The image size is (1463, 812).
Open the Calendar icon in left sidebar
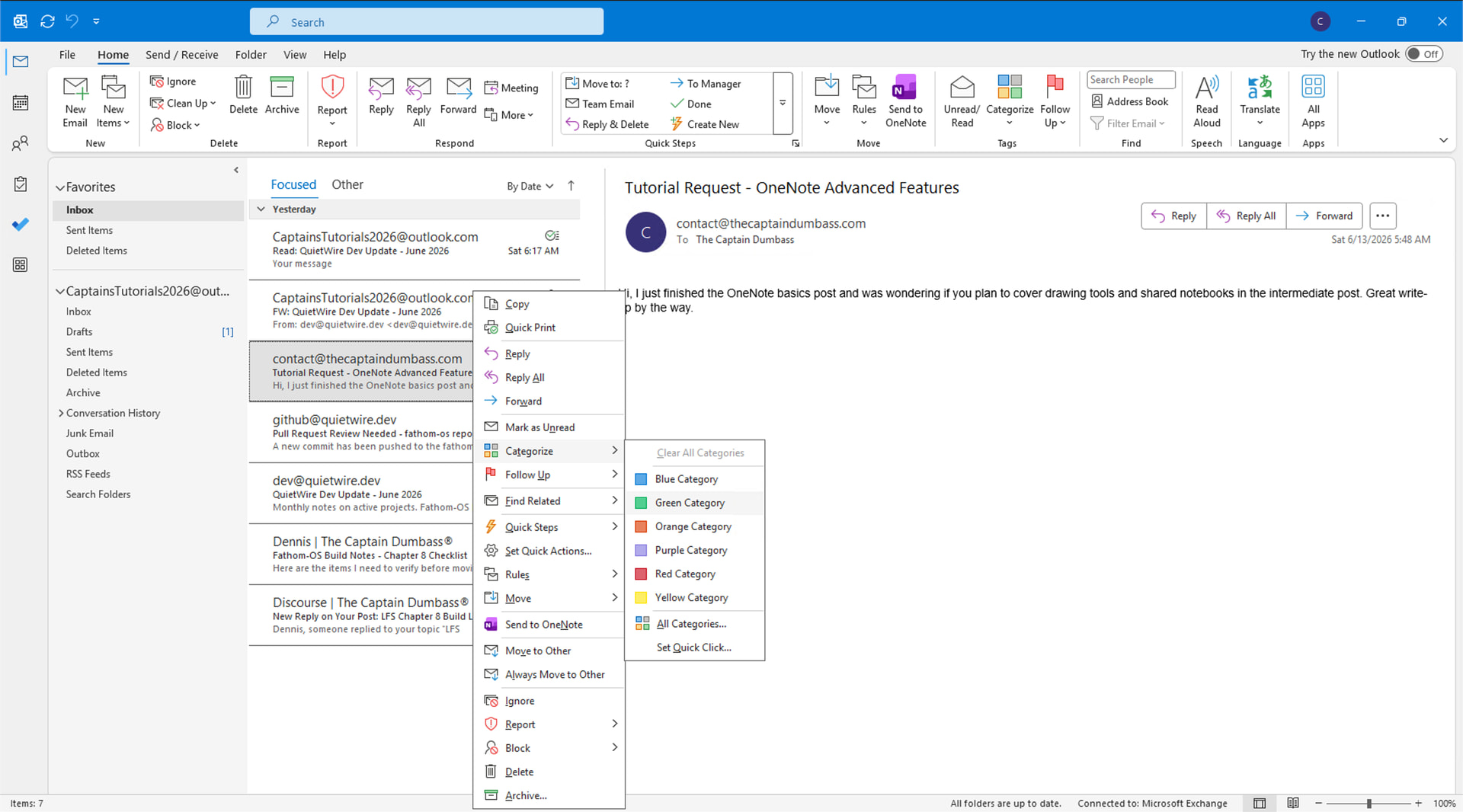click(21, 103)
